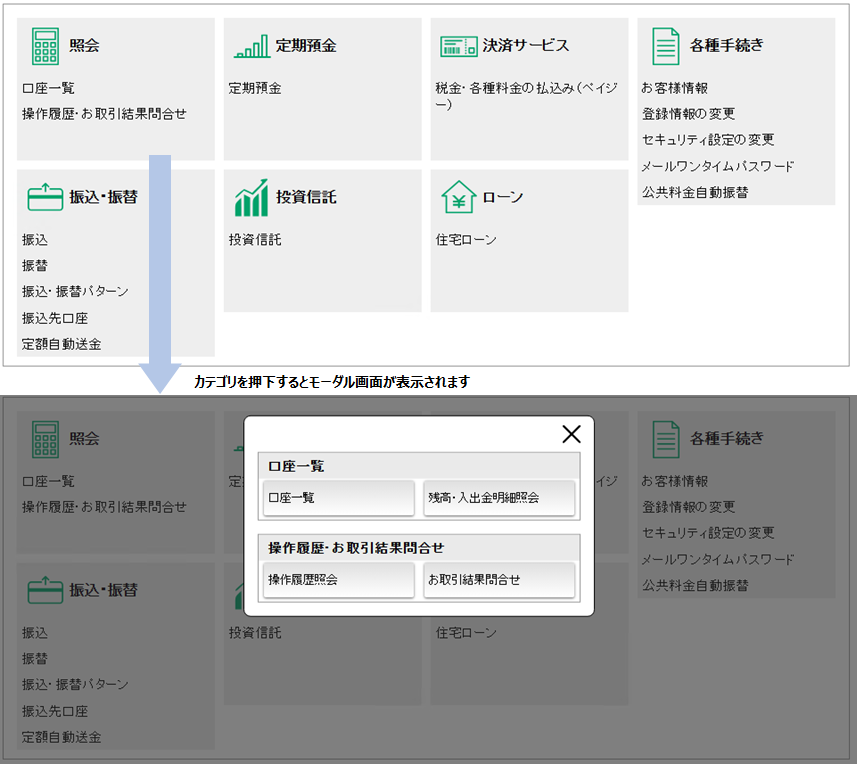Open 操作履歴・お取引結果問合せ in top 照会 card
857x764 pixels.
(104, 114)
